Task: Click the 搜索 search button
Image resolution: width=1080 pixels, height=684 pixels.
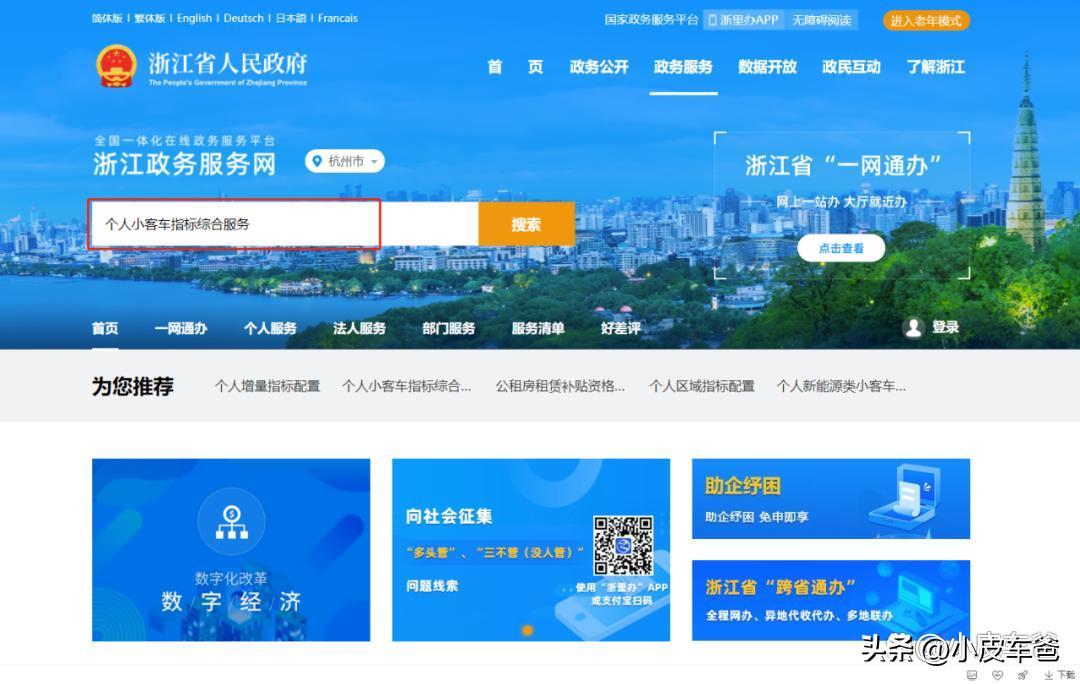Action: (526, 223)
